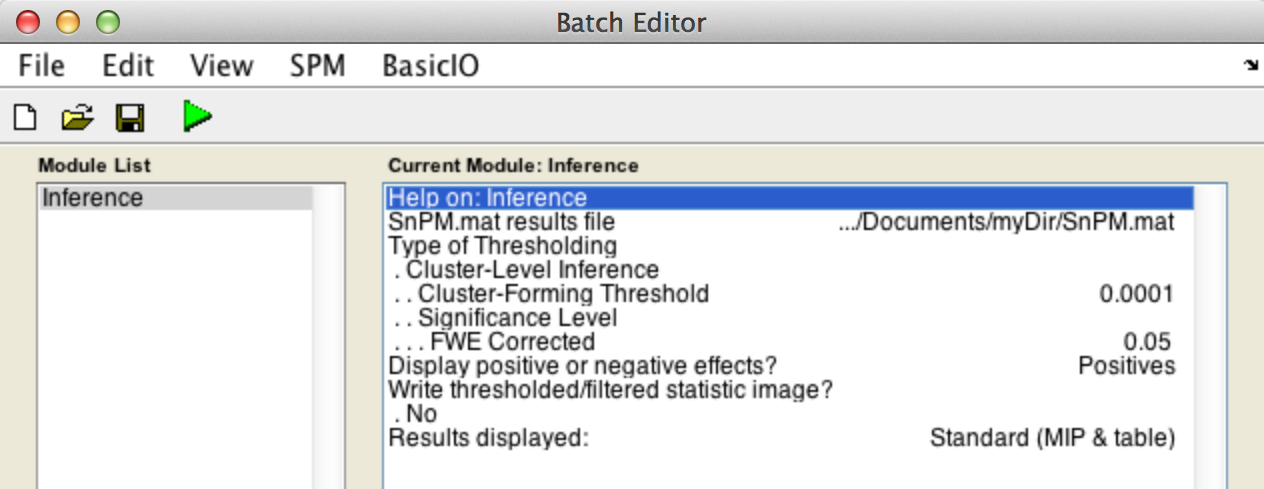Click the Save Batch floppy icon
Viewport: 1264px width, 489px height.
(130, 118)
